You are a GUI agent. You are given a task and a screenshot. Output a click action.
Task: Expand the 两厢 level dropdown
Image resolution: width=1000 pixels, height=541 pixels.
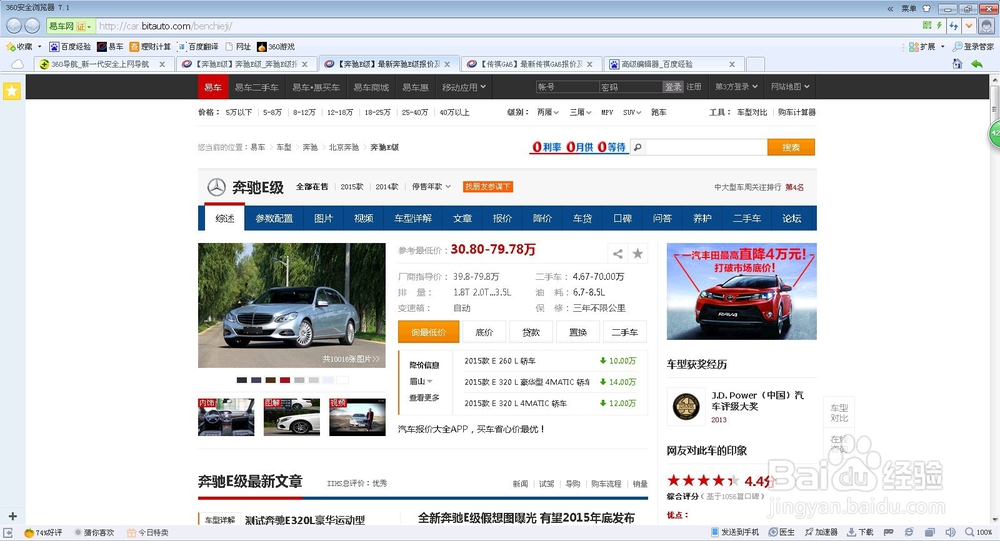(x=548, y=112)
